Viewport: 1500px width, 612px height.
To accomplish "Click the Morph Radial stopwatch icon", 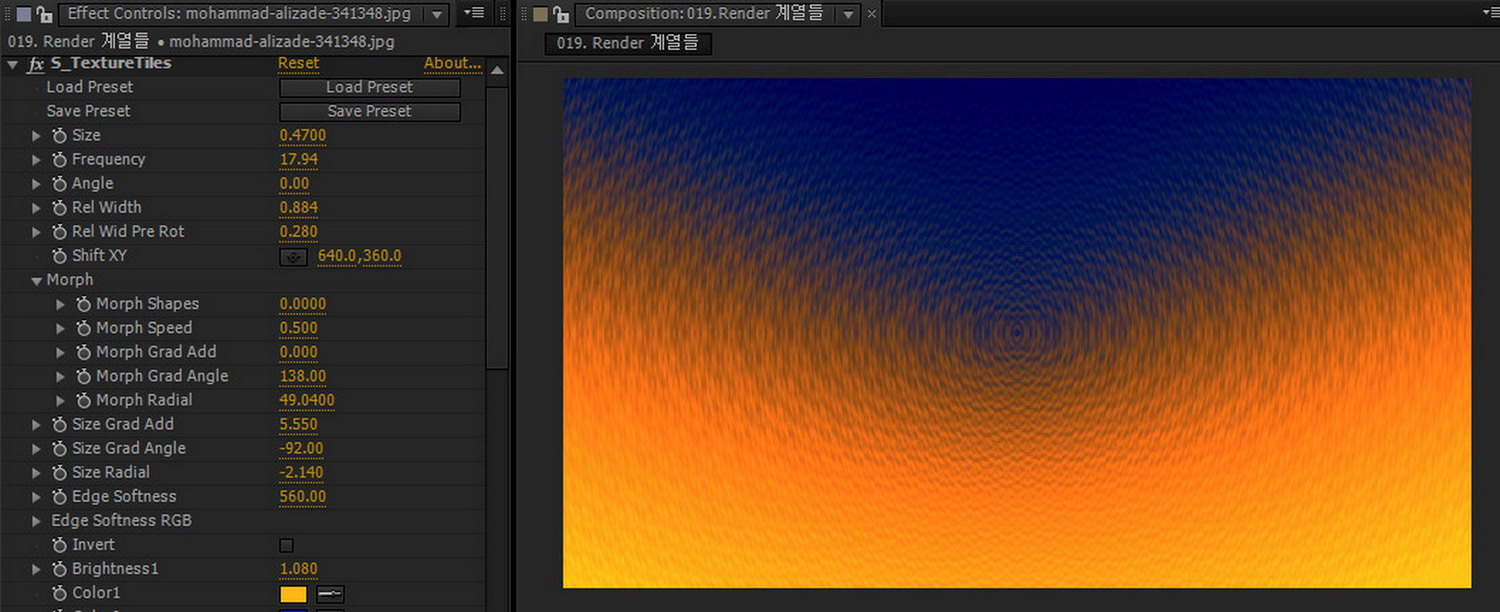I will tap(83, 400).
